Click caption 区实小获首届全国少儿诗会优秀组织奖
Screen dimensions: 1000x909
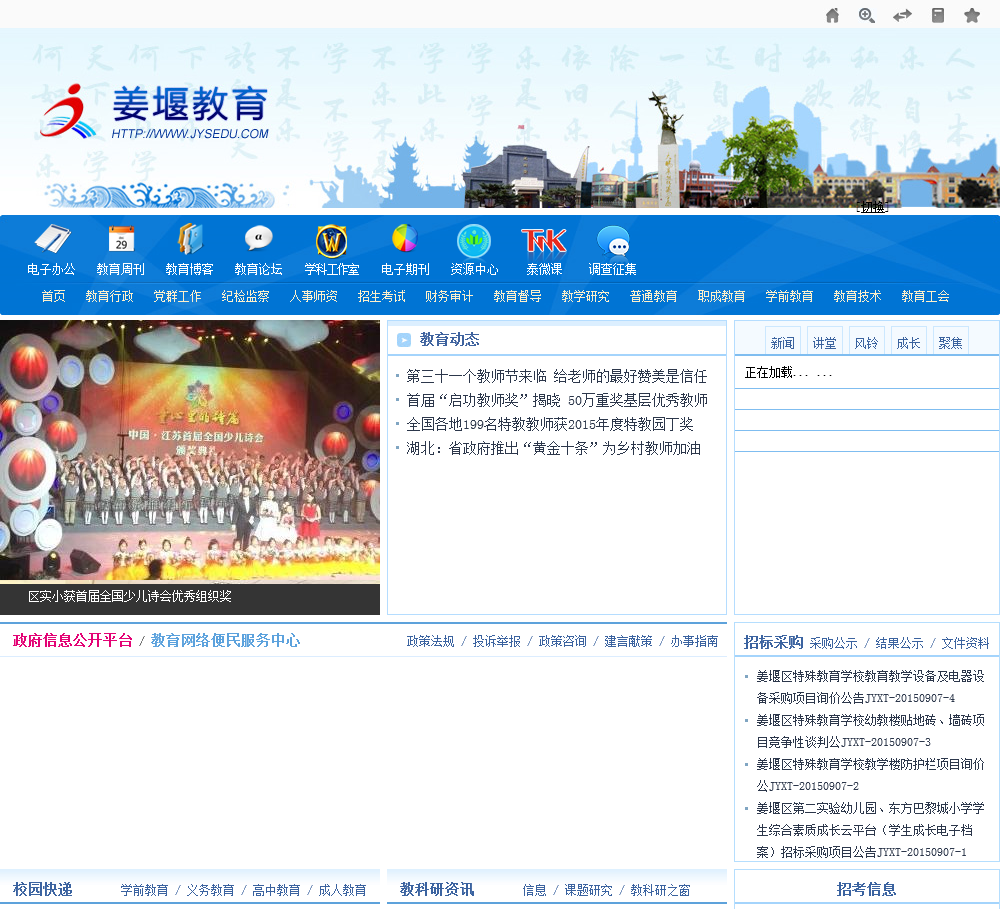coord(129,596)
